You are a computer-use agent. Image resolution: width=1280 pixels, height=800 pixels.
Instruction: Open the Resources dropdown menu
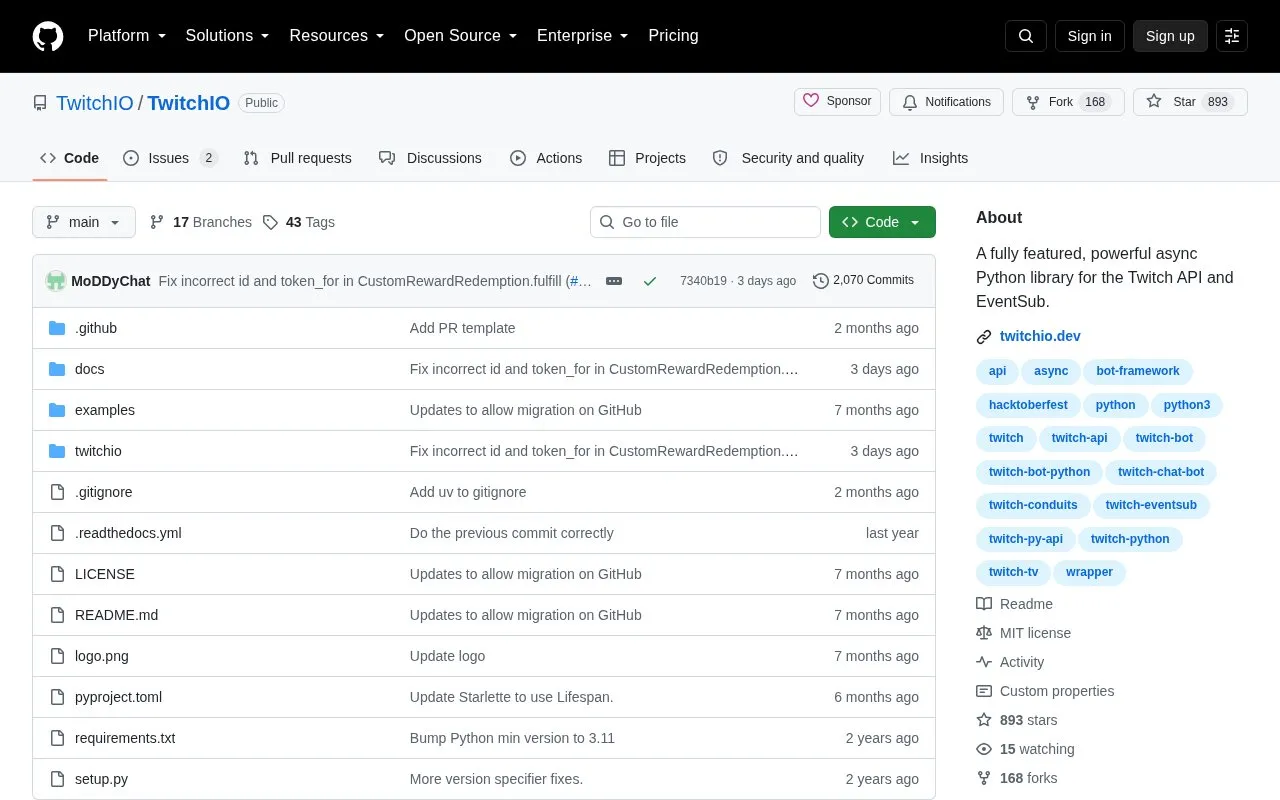[337, 36]
